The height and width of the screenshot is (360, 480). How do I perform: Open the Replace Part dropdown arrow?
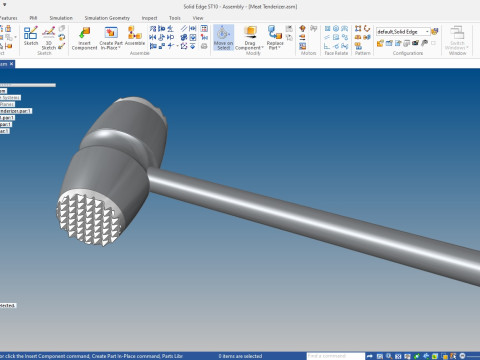point(280,48)
